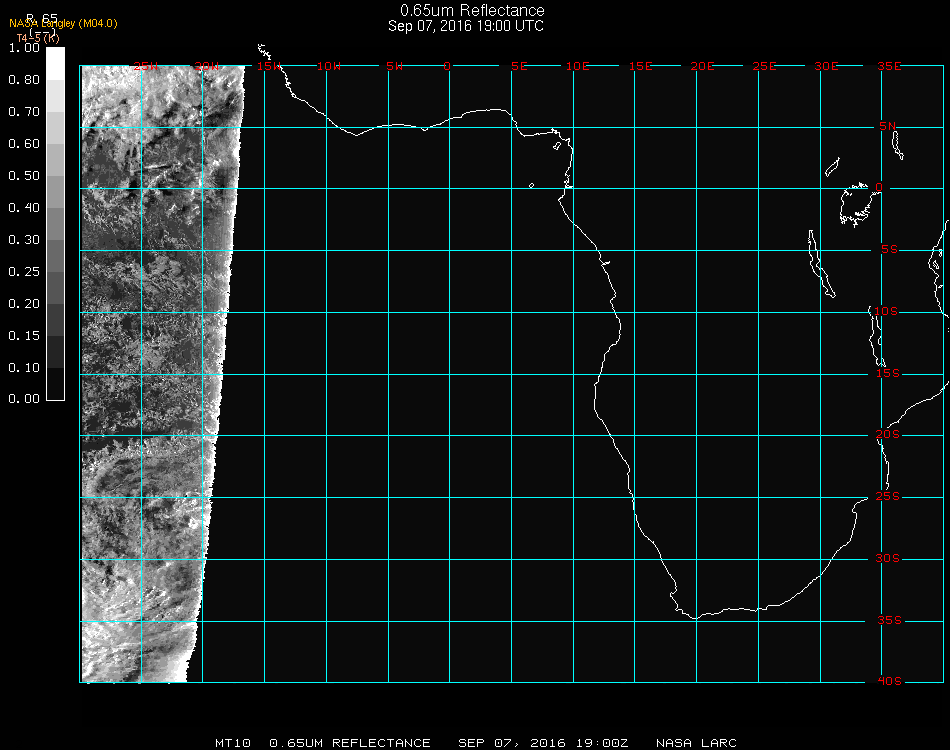This screenshot has height=750, width=950.
Task: Click the 0.80 value on the reflectance scale
Action: click(x=24, y=80)
